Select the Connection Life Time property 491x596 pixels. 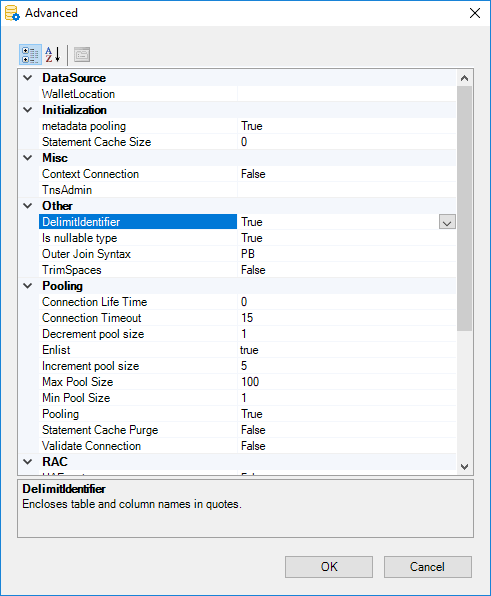pos(138,302)
